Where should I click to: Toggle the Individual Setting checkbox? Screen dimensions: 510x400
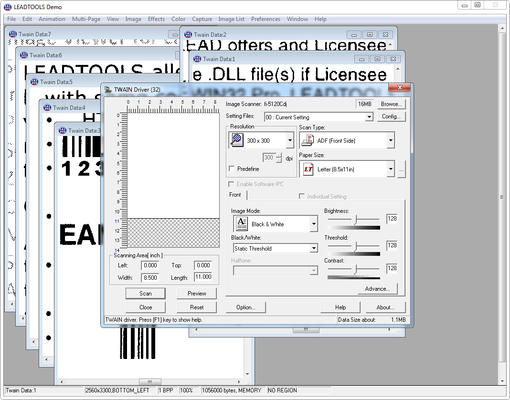point(302,196)
